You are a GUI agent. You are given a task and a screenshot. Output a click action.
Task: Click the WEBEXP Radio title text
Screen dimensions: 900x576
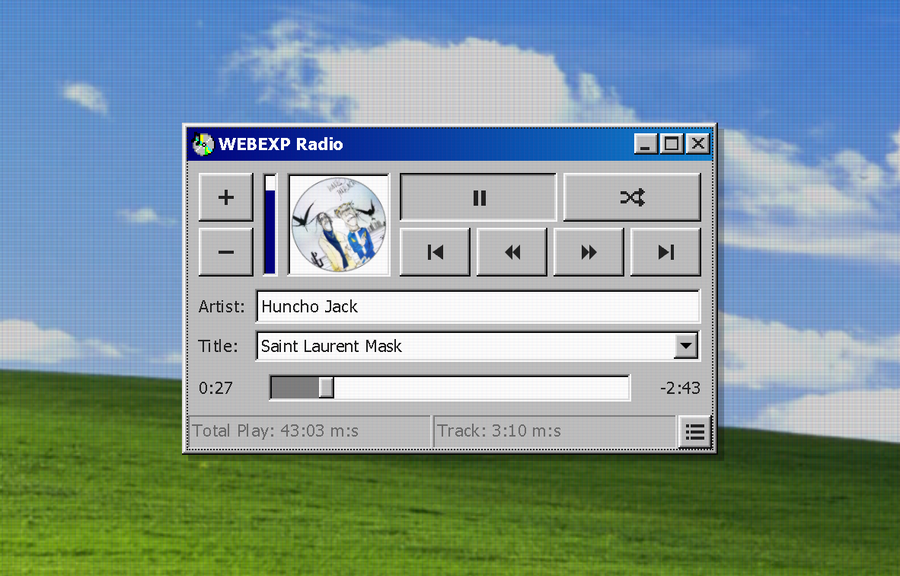tap(281, 144)
